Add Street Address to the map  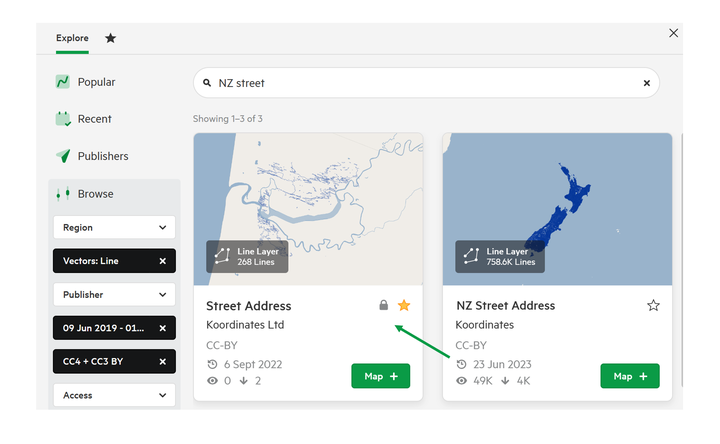381,376
